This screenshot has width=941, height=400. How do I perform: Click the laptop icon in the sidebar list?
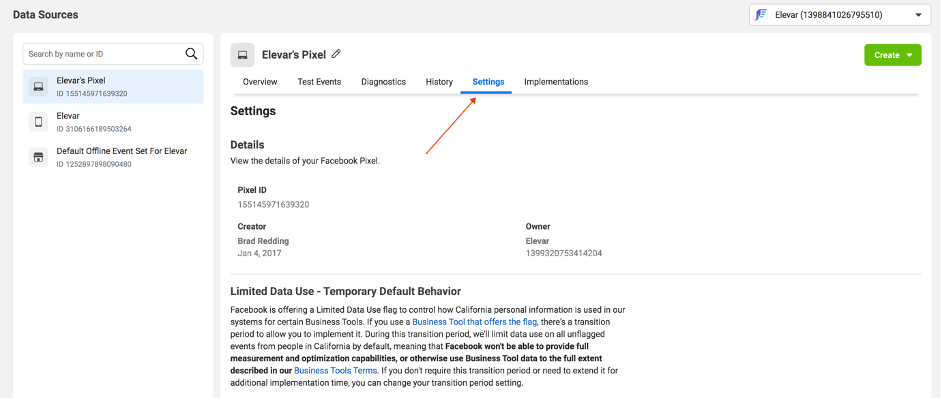click(x=39, y=87)
